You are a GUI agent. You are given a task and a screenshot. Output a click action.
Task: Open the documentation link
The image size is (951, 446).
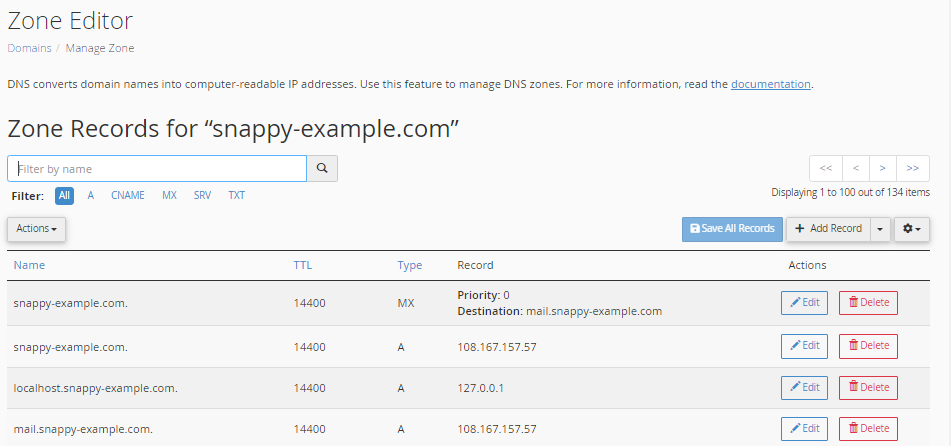770,84
